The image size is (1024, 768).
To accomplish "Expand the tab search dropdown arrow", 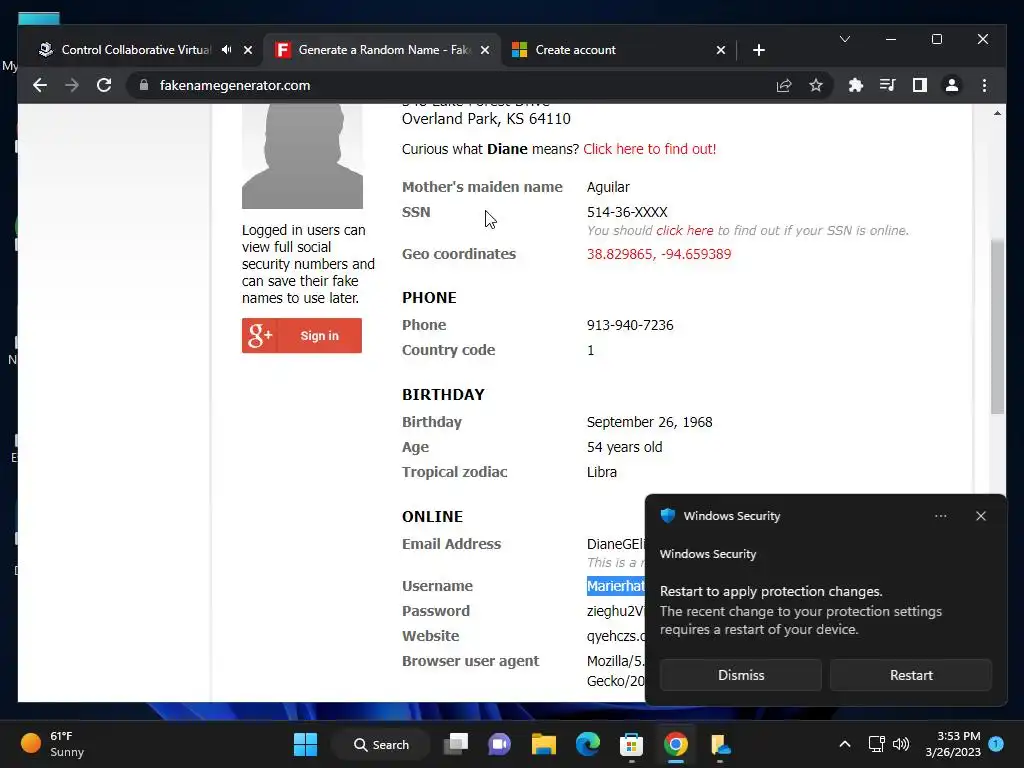I will (844, 39).
